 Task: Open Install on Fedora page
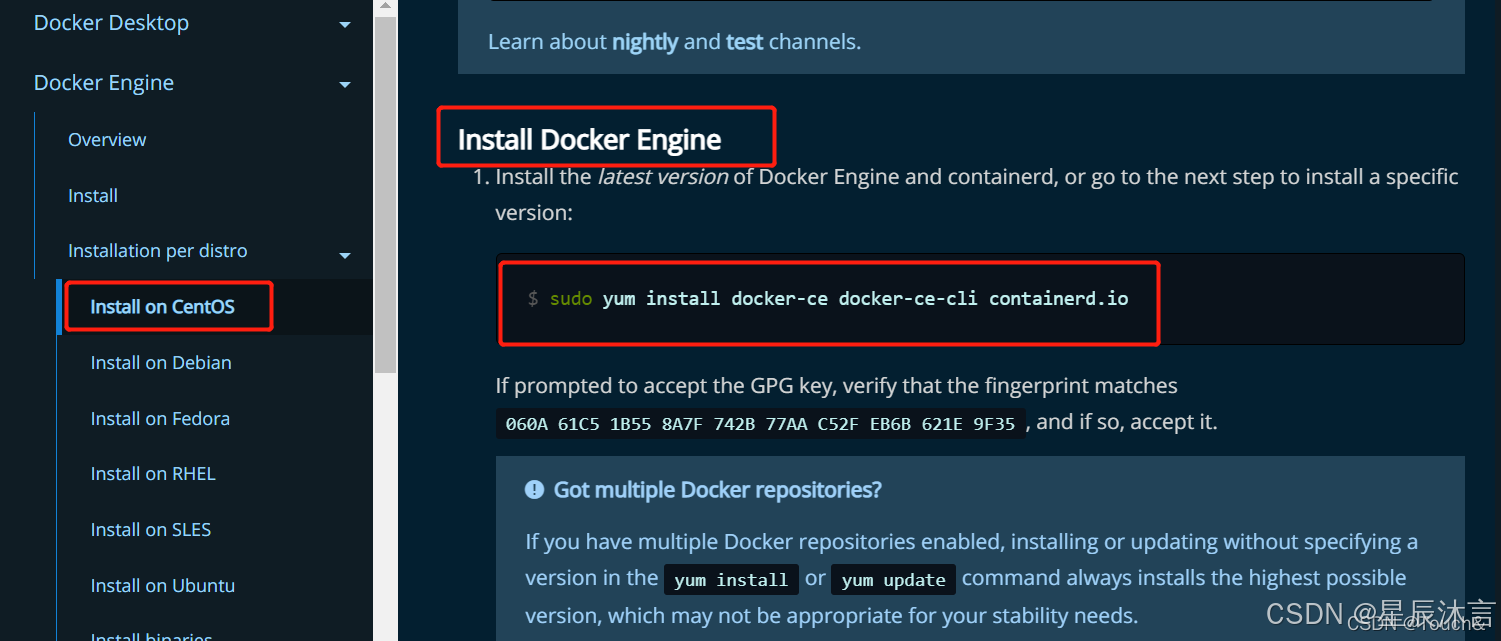tap(160, 419)
